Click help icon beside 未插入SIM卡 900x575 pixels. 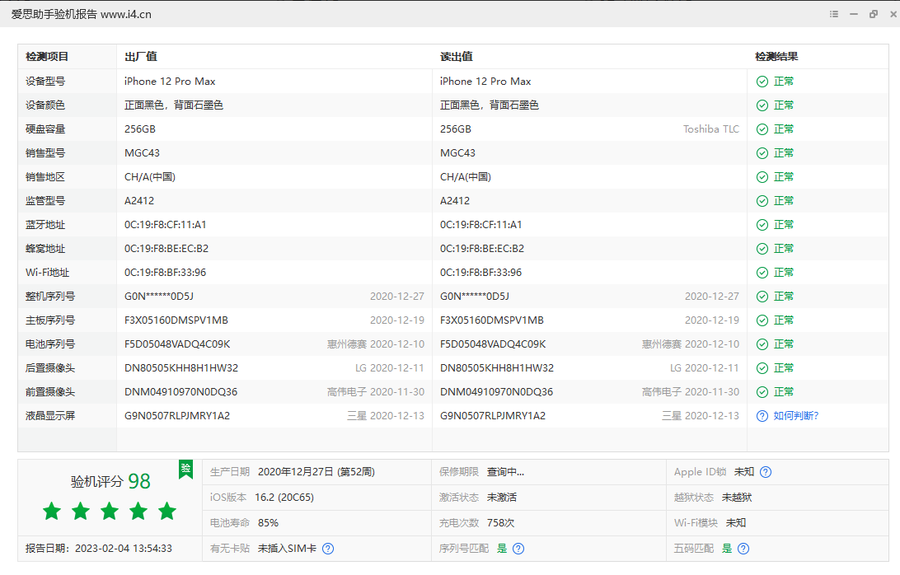click(x=327, y=548)
